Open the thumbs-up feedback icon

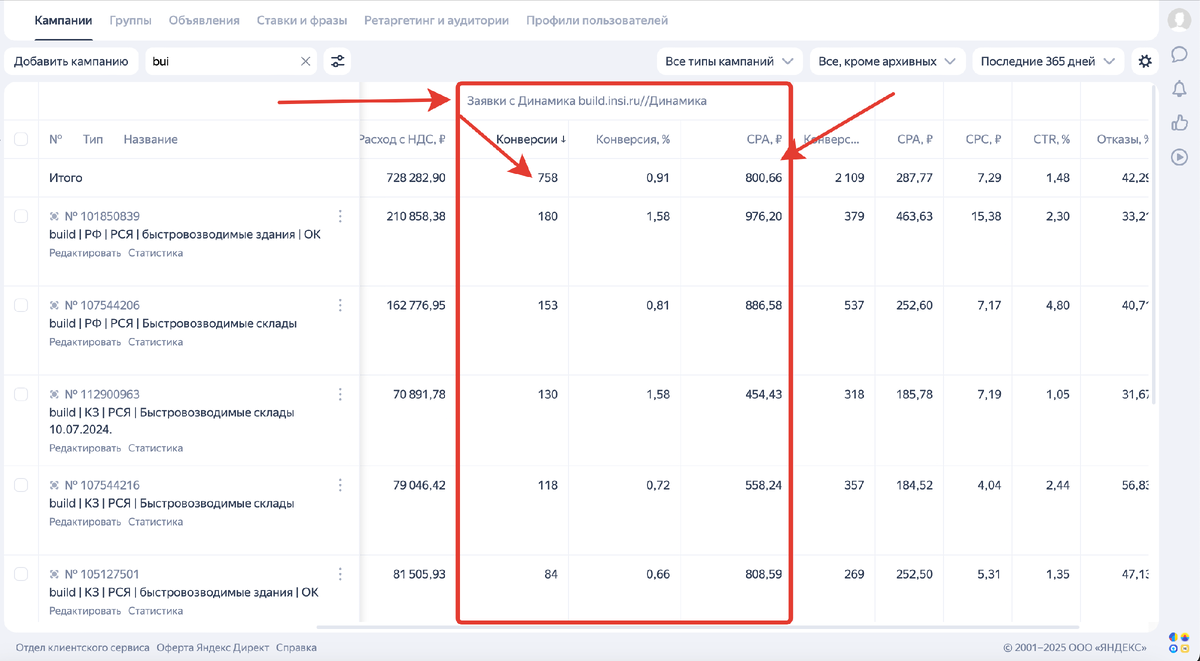tap(1179, 123)
